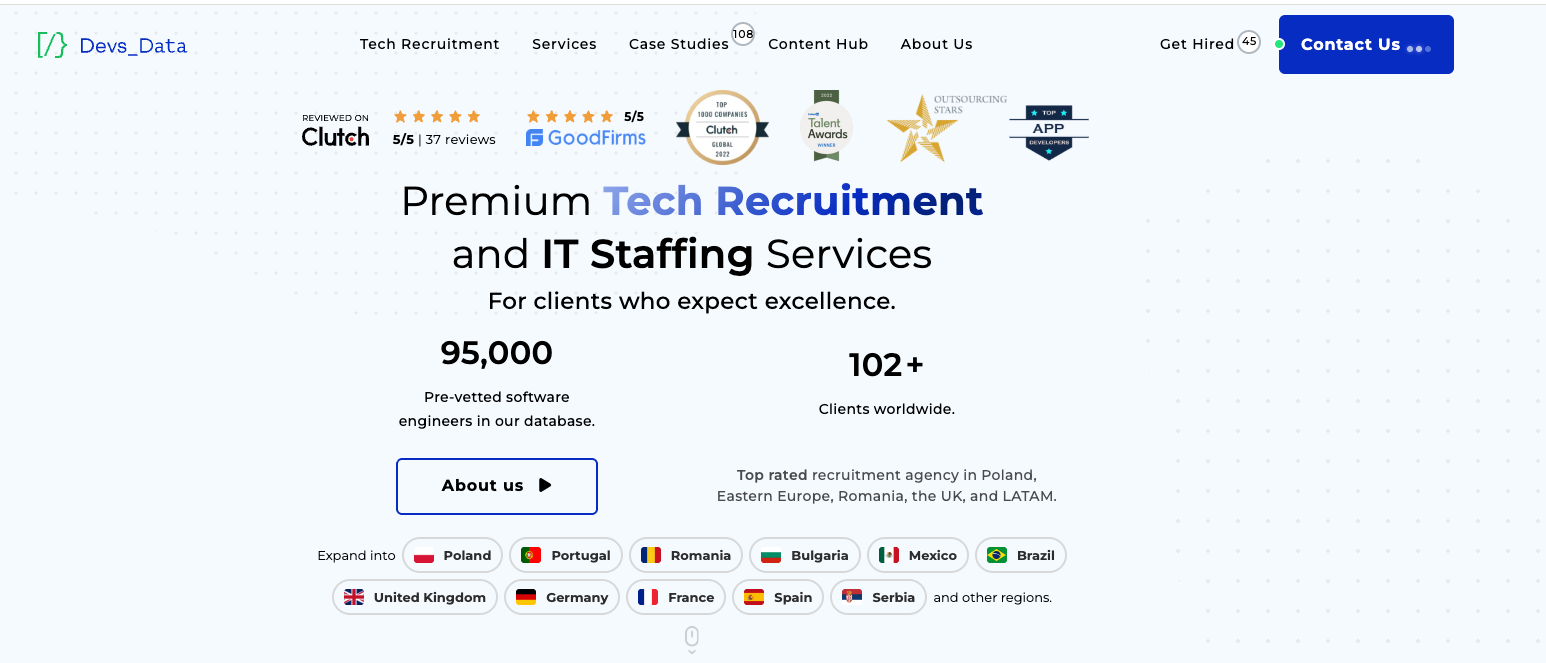Click the Contact Us button
This screenshot has height=663, width=1546.
[1366, 45]
